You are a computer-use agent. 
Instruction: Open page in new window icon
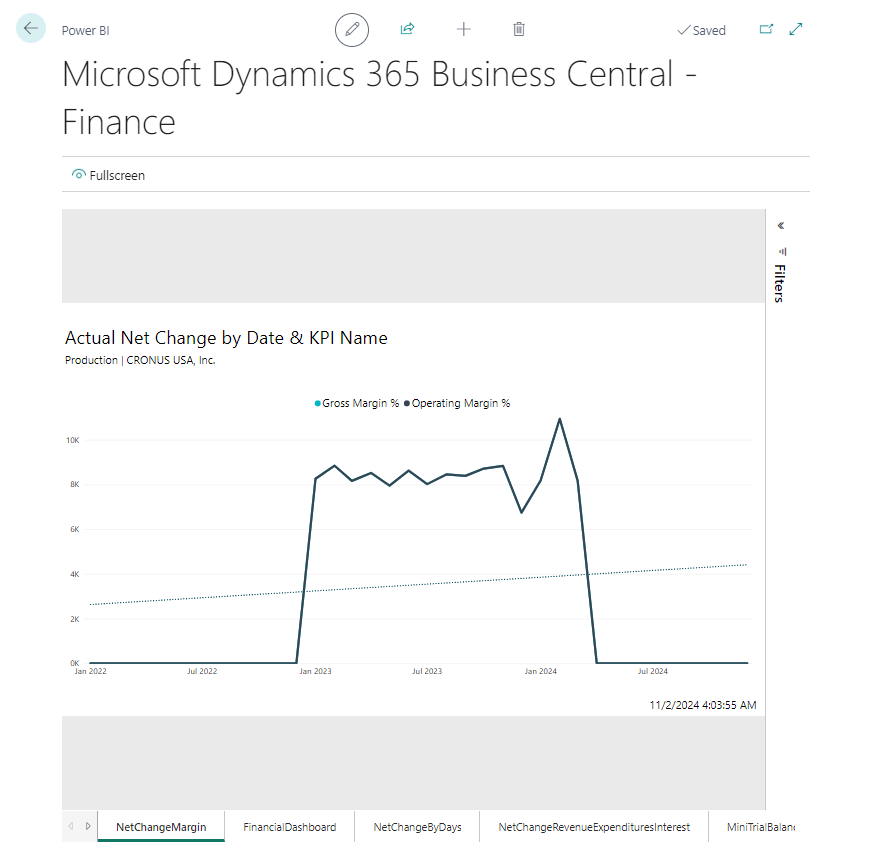point(766,30)
